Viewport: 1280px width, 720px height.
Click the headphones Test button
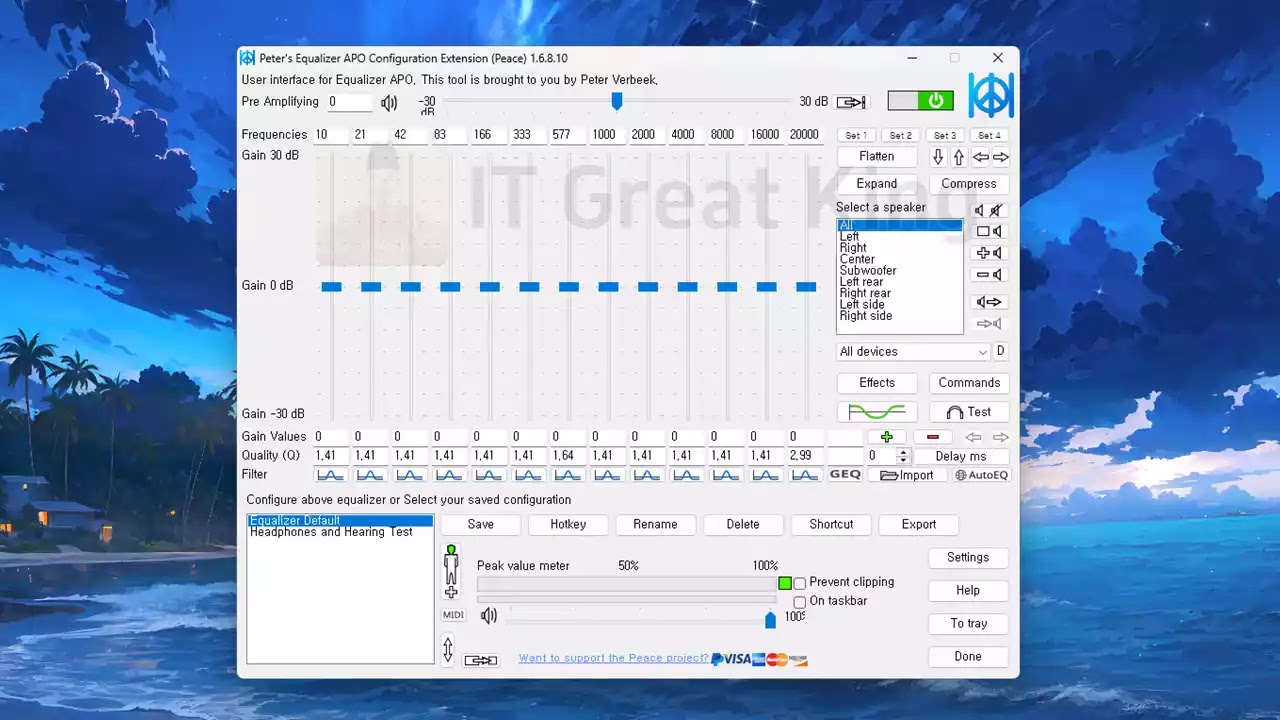969,412
